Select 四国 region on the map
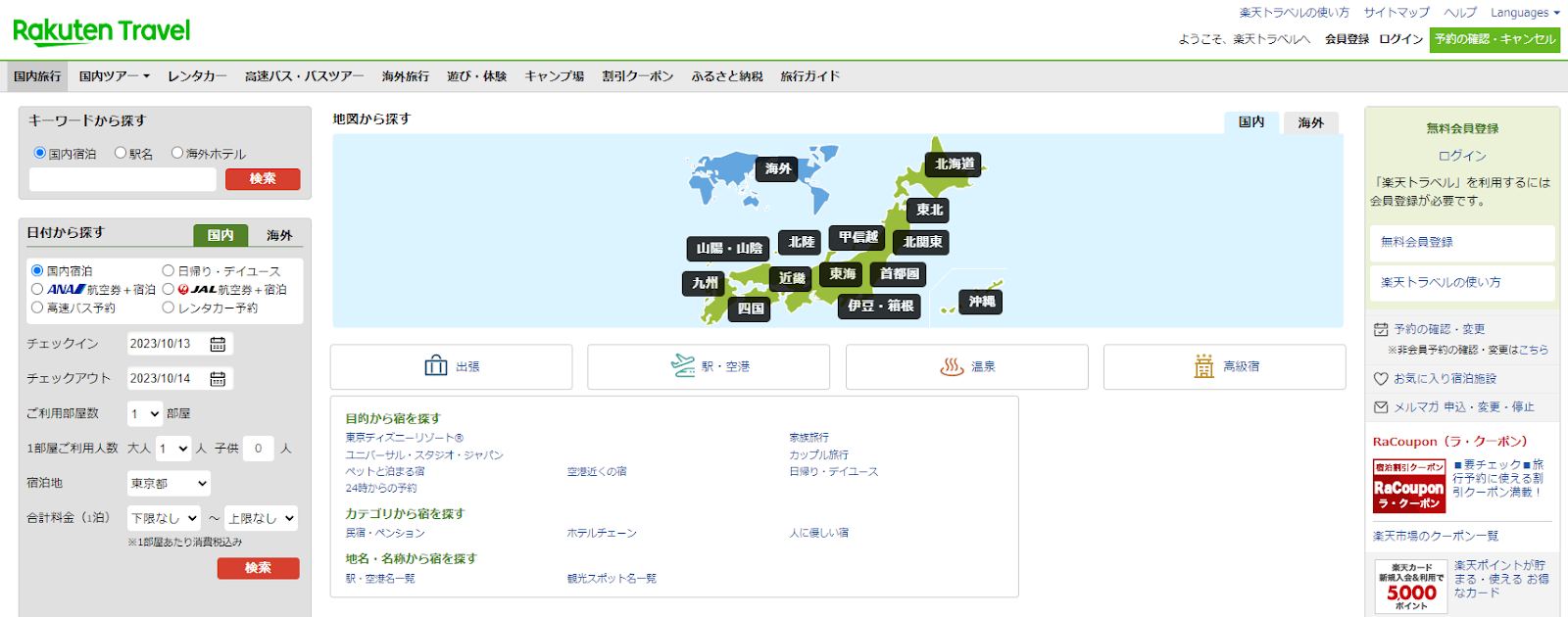Image resolution: width=1568 pixels, height=617 pixels. (751, 308)
